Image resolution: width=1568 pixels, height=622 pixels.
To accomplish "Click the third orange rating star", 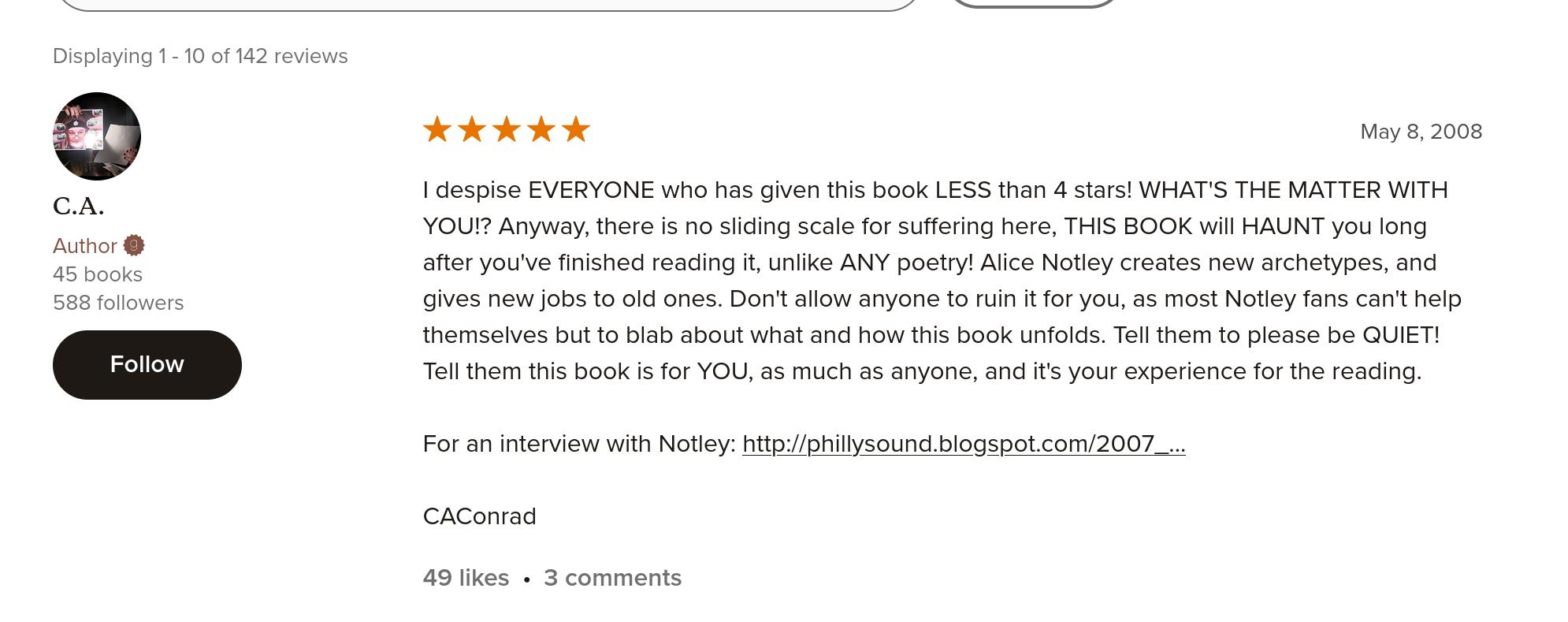I will (x=507, y=129).
